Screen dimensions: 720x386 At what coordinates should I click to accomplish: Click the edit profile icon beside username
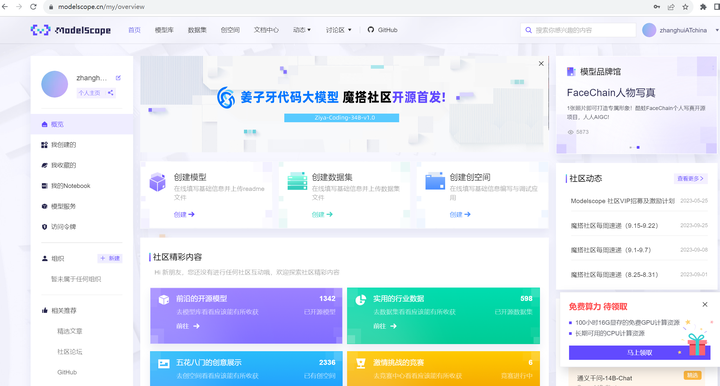pos(118,78)
